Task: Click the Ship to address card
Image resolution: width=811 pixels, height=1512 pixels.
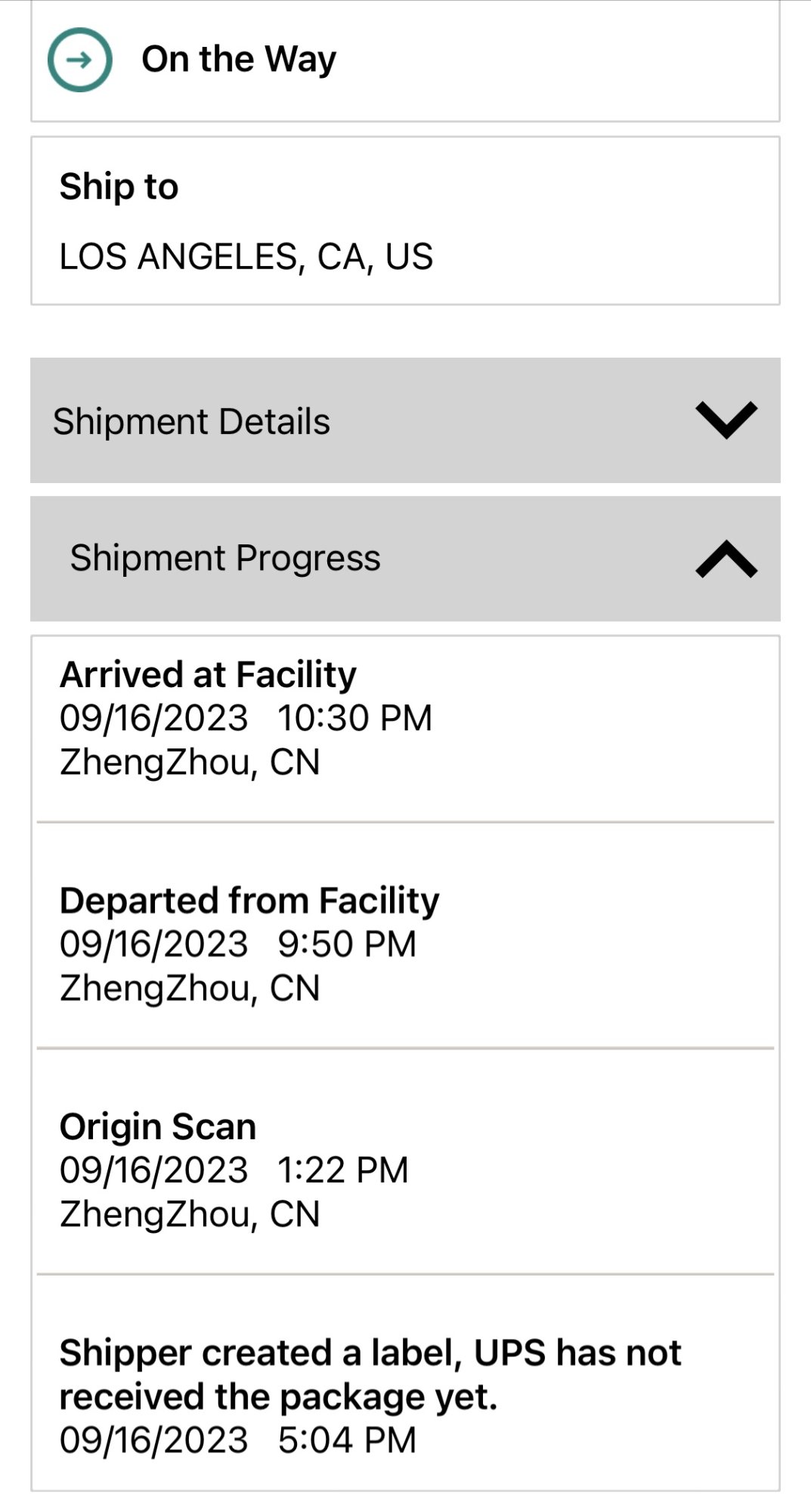Action: click(x=405, y=221)
